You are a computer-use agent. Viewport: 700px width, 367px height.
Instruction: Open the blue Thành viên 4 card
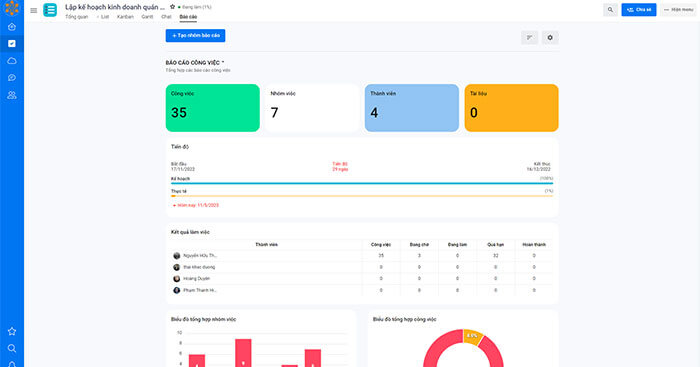point(412,108)
